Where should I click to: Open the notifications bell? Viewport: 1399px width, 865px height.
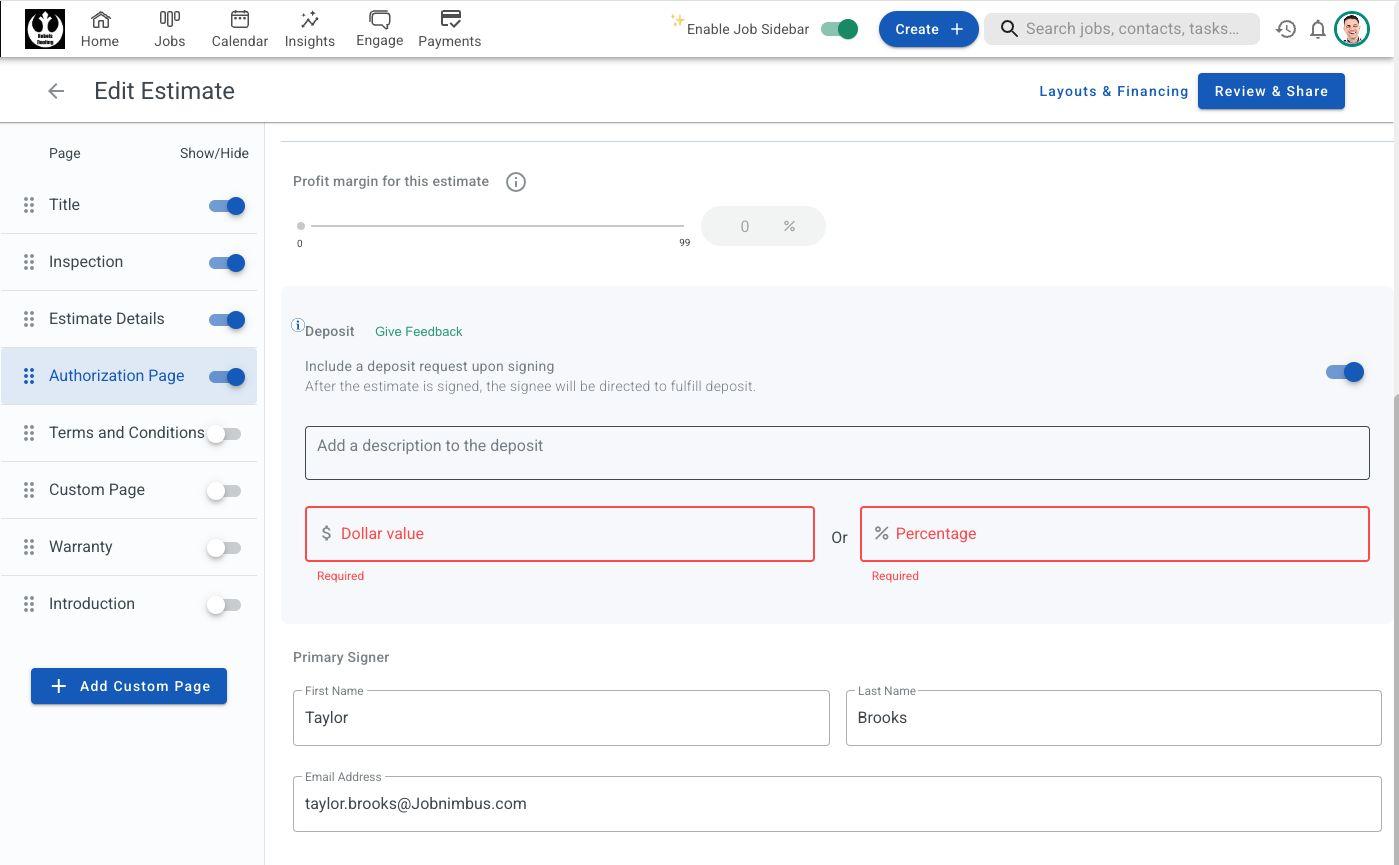pyautogui.click(x=1318, y=29)
